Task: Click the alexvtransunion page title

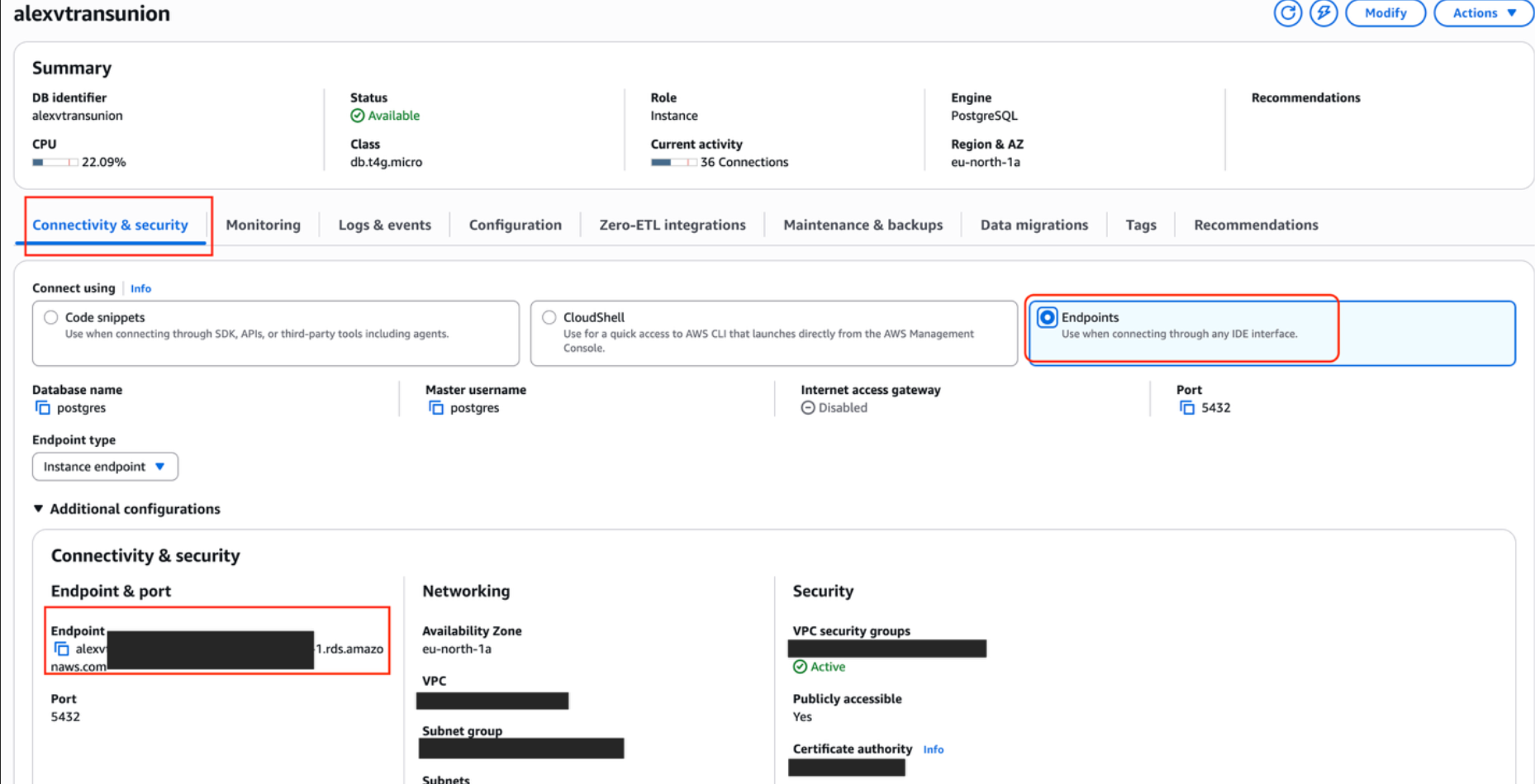Action: pyautogui.click(x=92, y=13)
